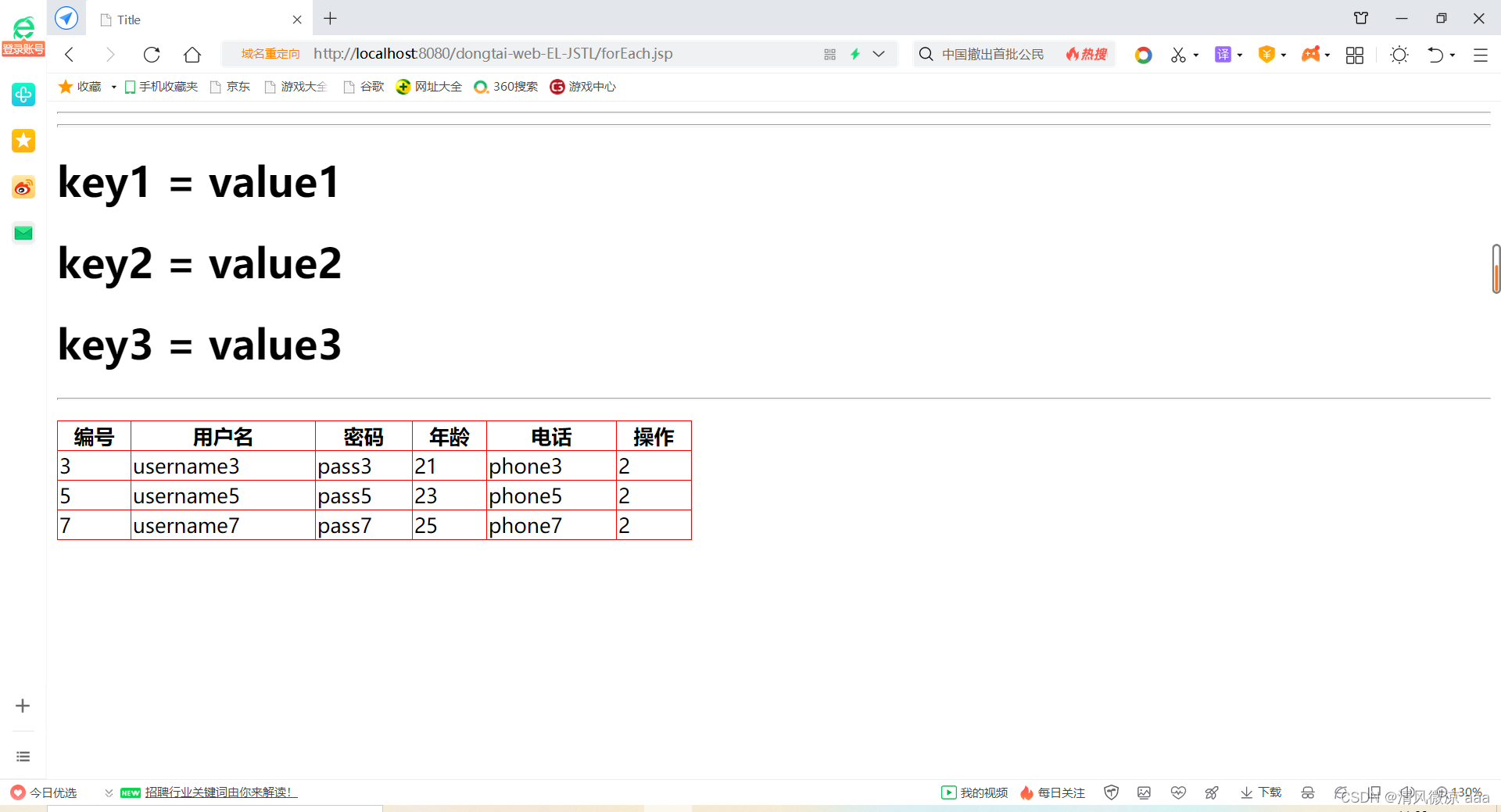Click the phone5 table cell

[551, 495]
